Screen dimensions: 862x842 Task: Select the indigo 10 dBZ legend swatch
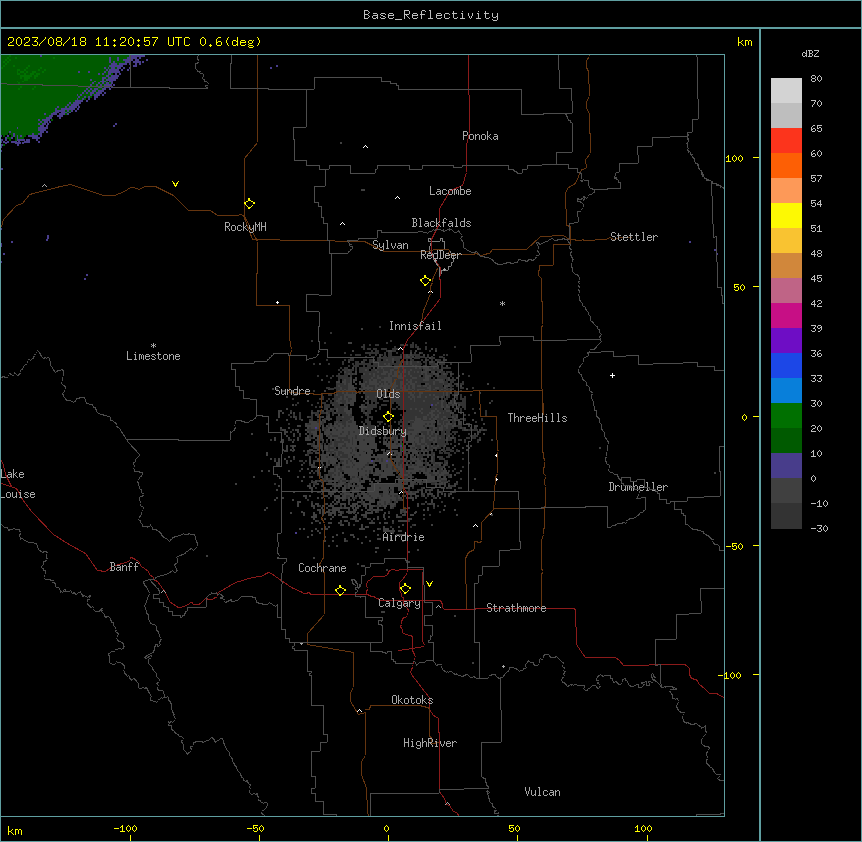[x=786, y=466]
